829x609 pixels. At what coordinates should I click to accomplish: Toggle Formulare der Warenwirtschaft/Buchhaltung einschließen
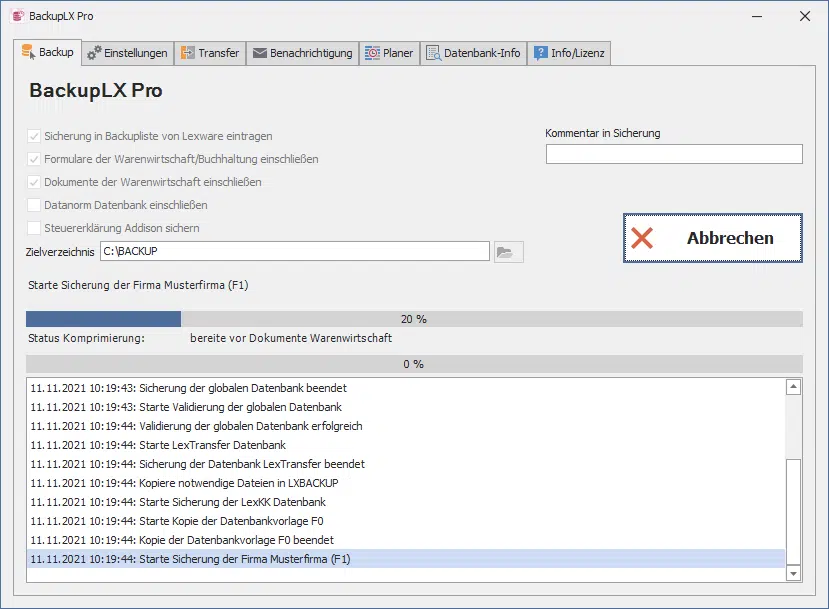(x=34, y=159)
